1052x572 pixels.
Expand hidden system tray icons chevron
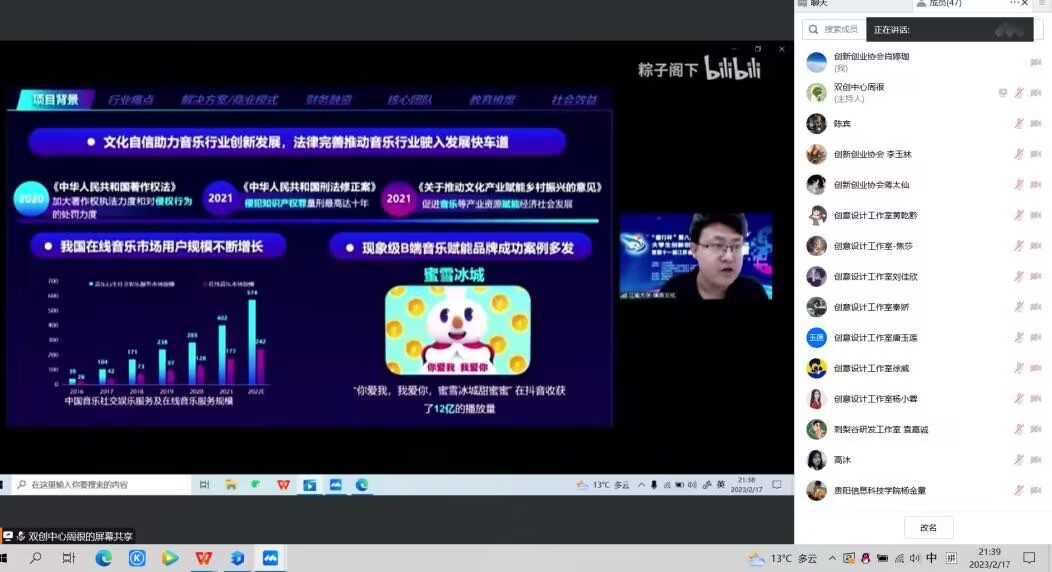(832, 558)
